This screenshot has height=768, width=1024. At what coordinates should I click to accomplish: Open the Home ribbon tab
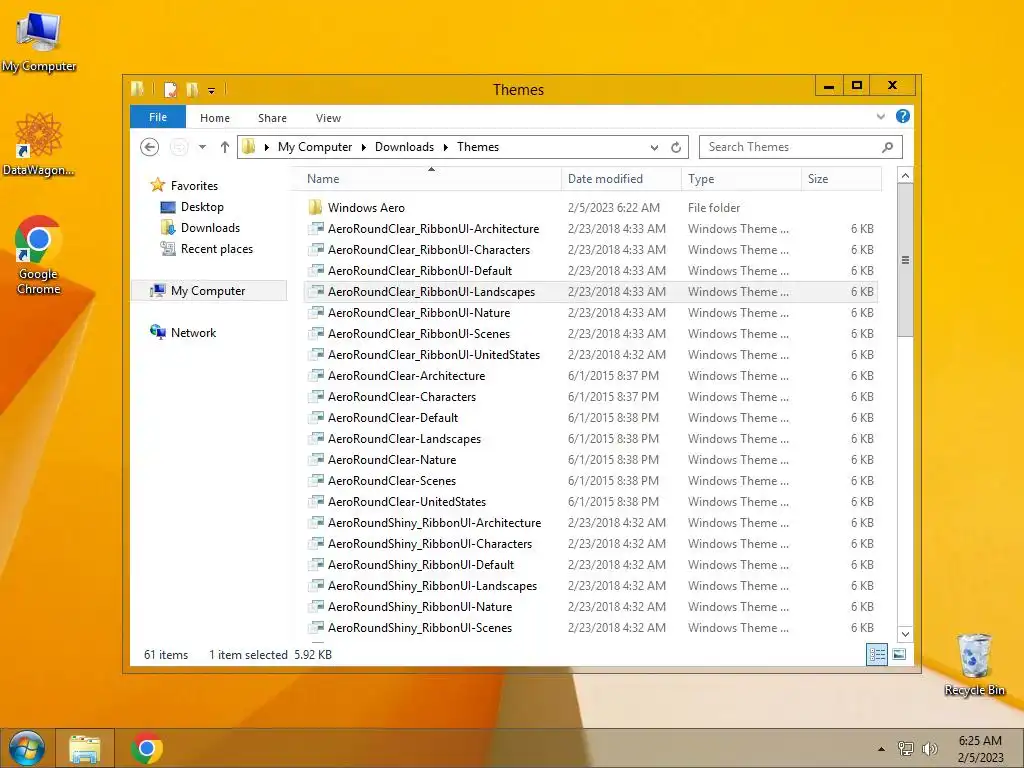pyautogui.click(x=215, y=118)
